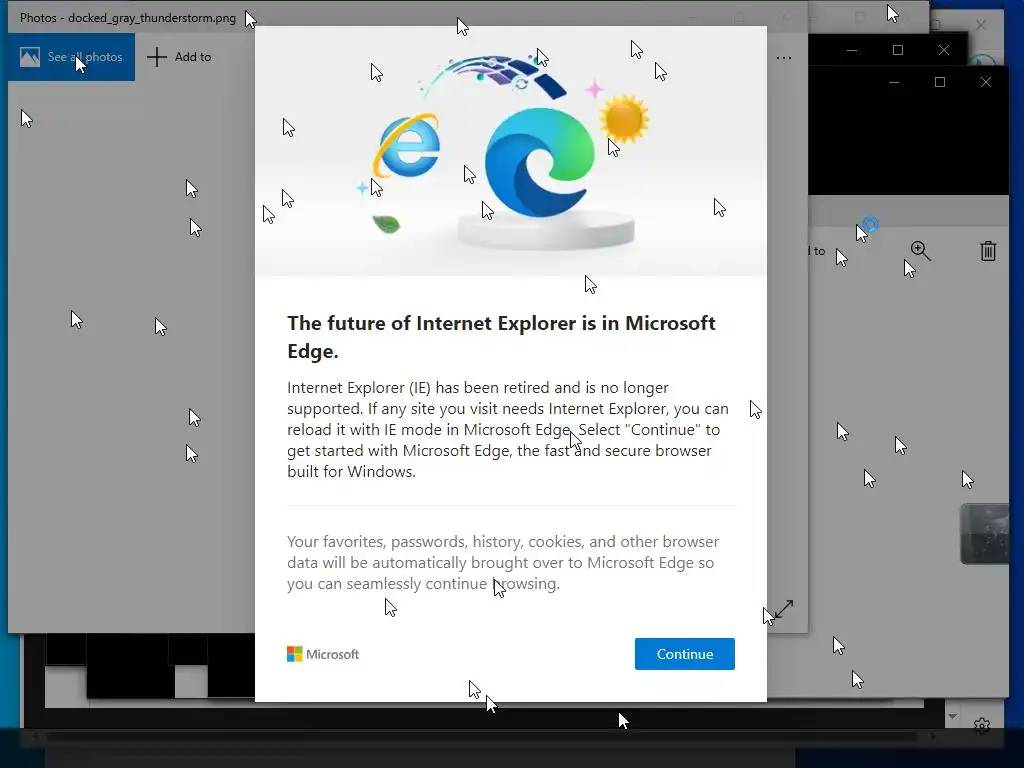Close the lower black window
This screenshot has width=1024, height=768.
pyautogui.click(x=986, y=82)
